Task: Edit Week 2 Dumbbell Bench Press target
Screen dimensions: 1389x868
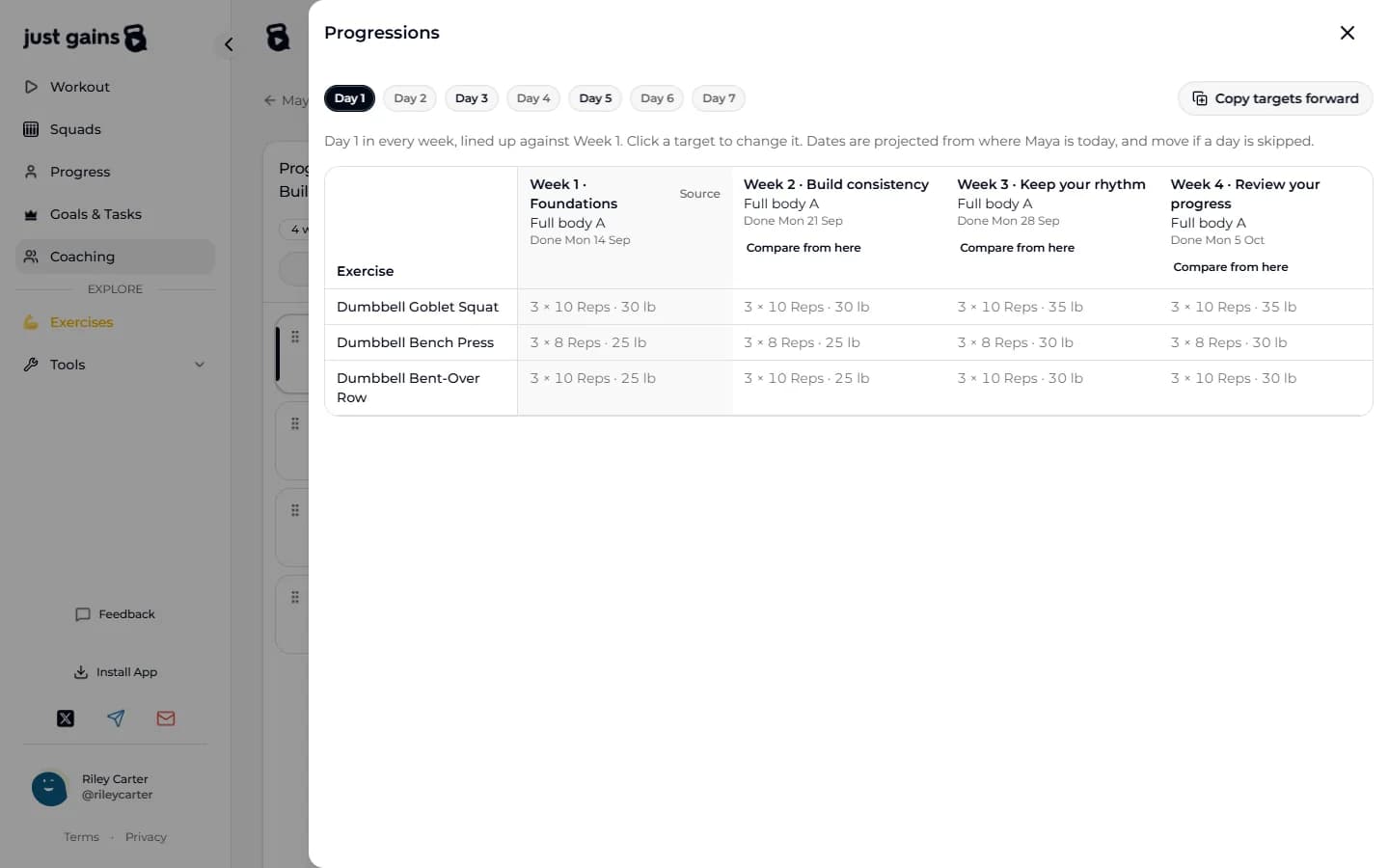Action: [x=802, y=342]
